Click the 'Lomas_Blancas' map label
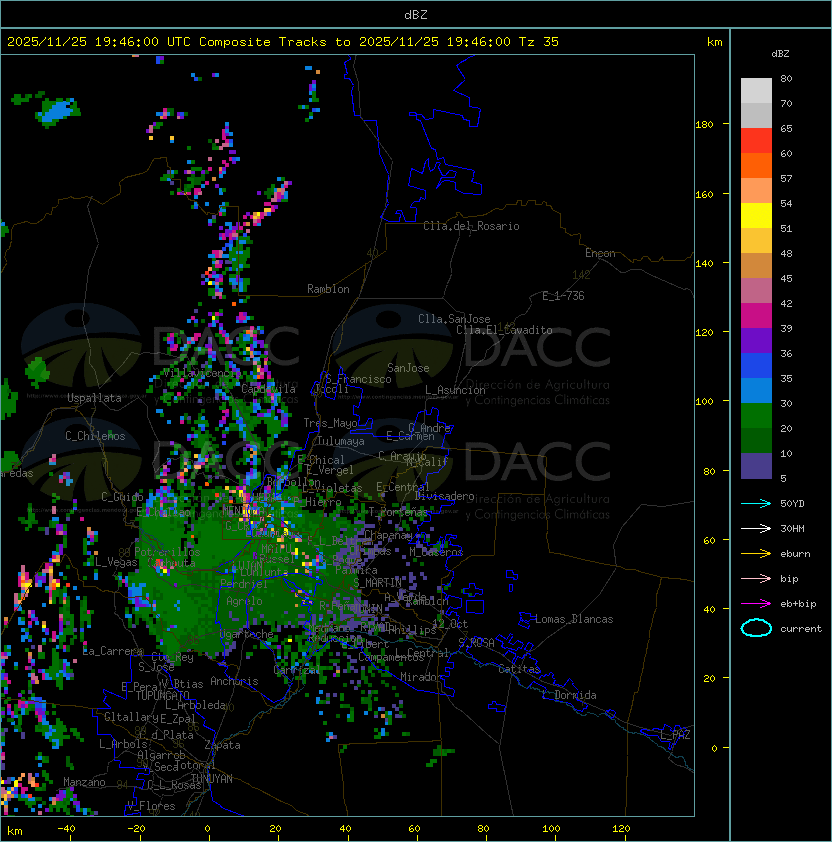Screen dimensions: 832x842 (x=574, y=619)
